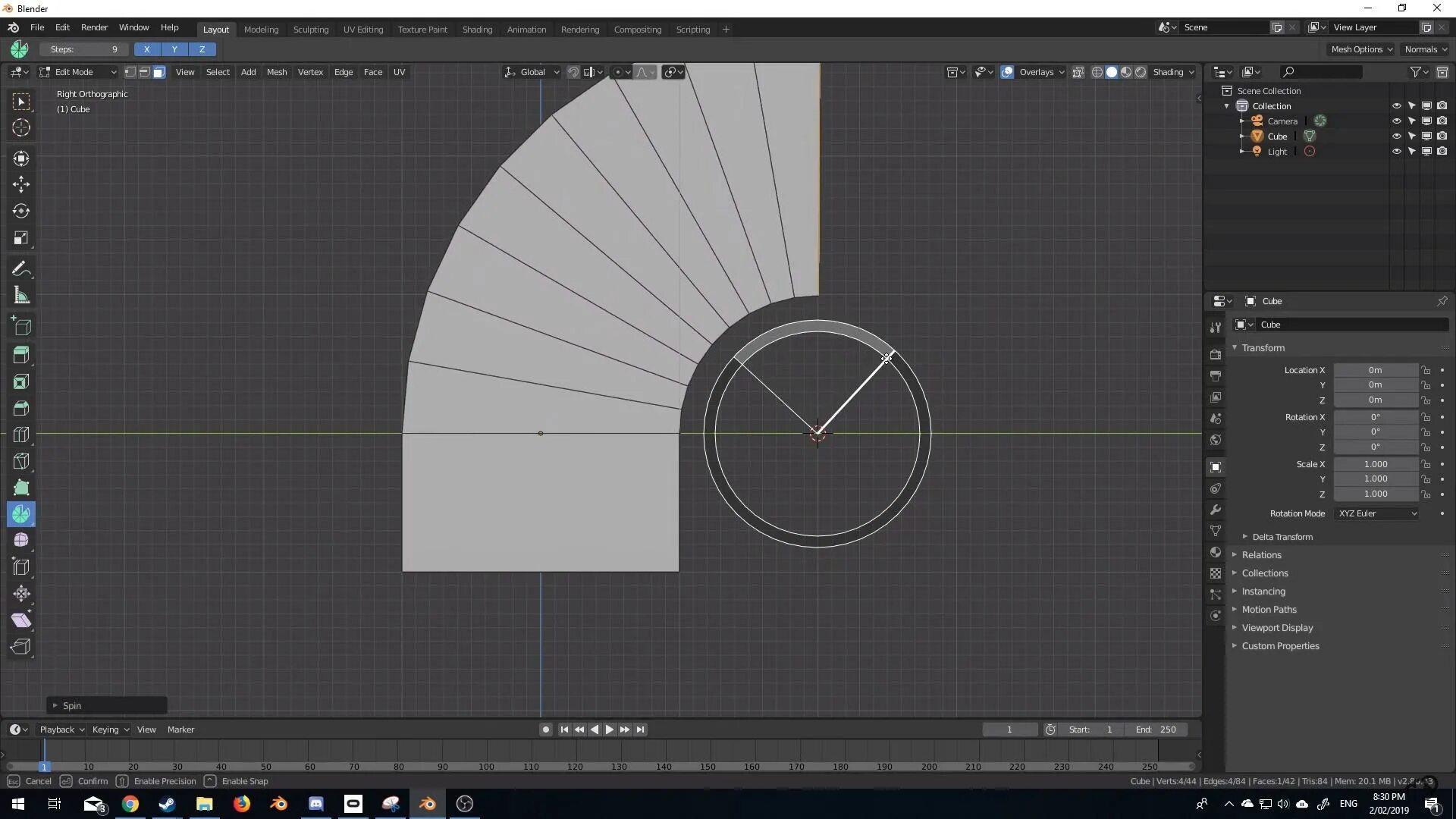The height and width of the screenshot is (819, 1456).
Task: Click the current frame field
Action: pyautogui.click(x=1009, y=730)
